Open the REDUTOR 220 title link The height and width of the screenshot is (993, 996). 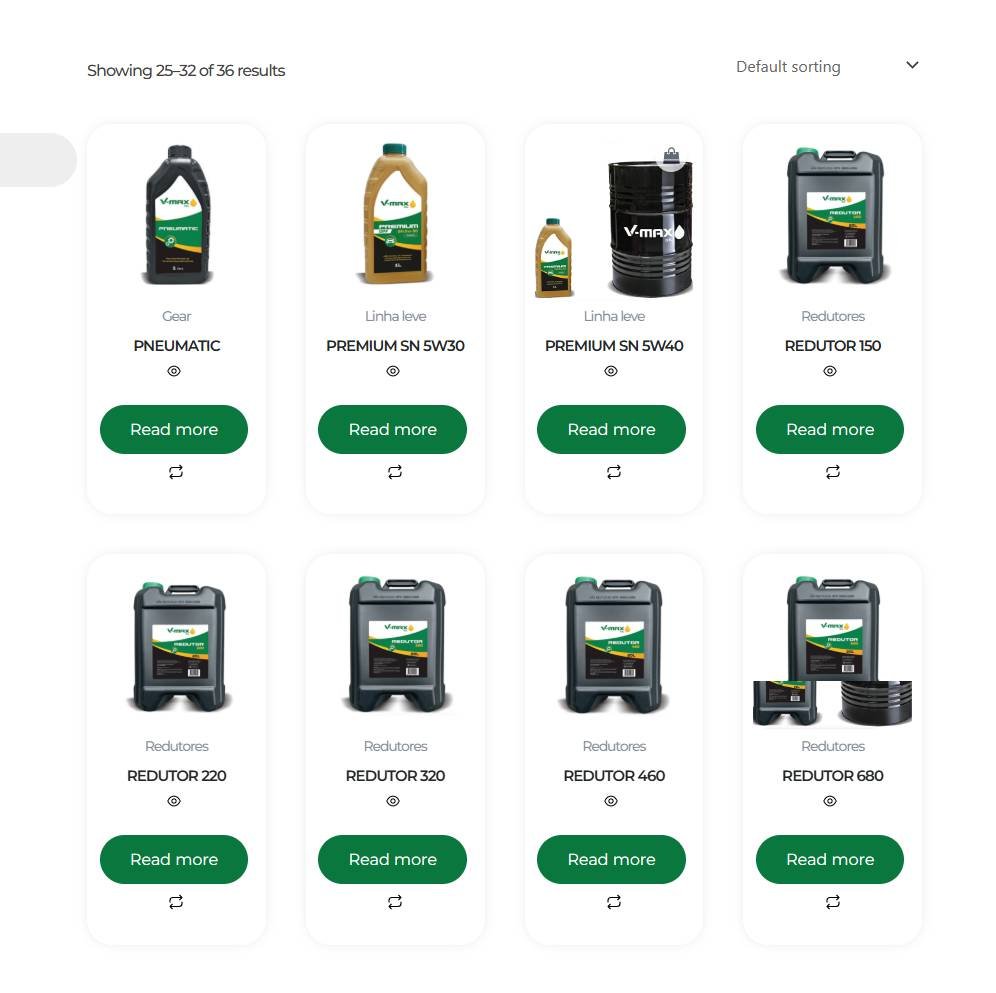click(x=177, y=776)
